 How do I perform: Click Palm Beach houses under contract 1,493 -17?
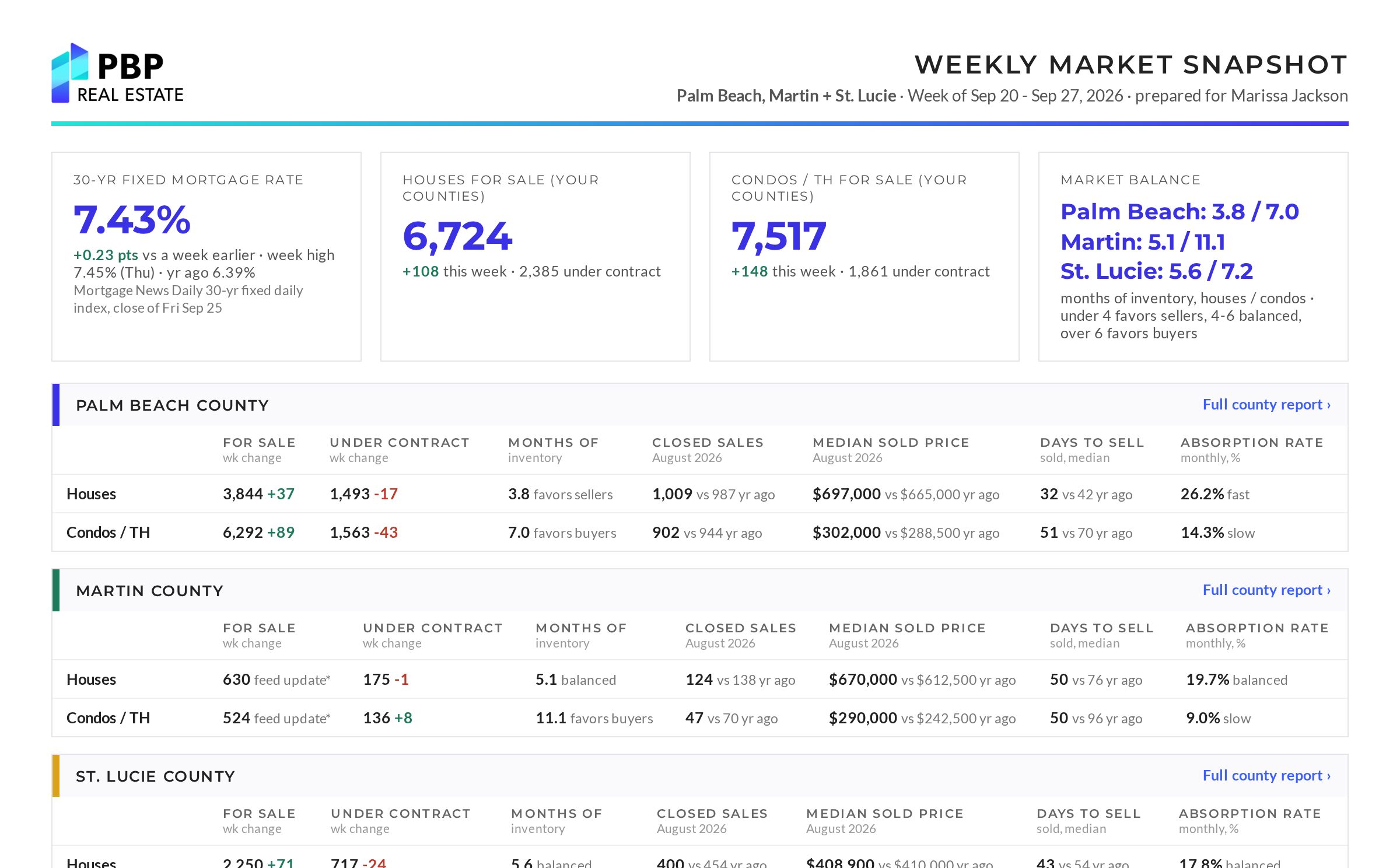(363, 494)
